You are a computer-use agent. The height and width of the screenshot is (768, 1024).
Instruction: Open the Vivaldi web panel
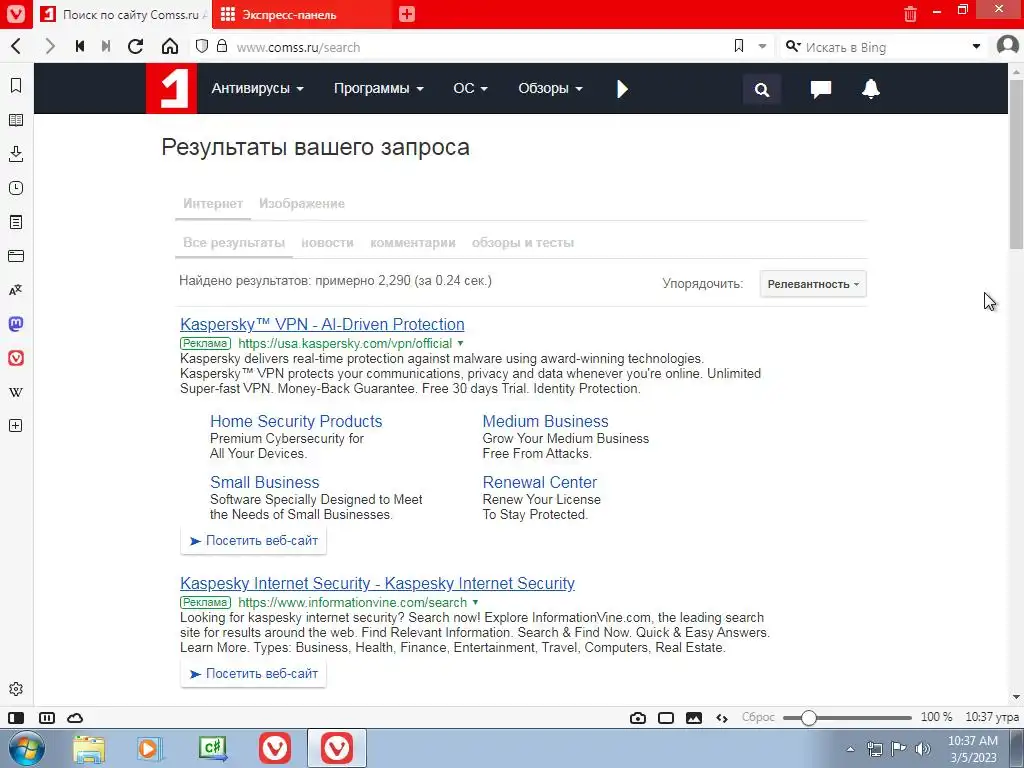coord(16,358)
